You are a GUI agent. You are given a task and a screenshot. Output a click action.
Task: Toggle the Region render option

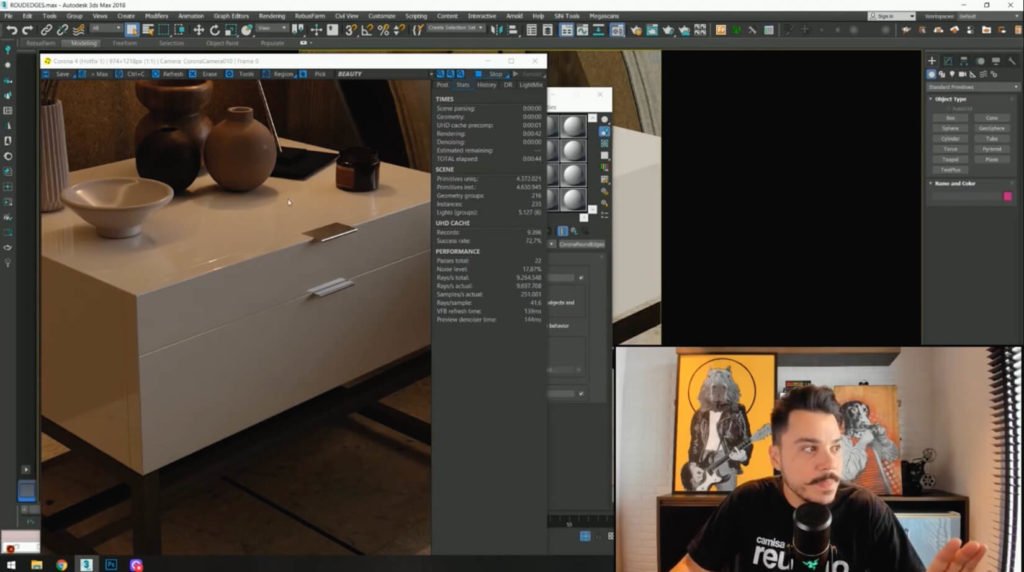coord(283,74)
